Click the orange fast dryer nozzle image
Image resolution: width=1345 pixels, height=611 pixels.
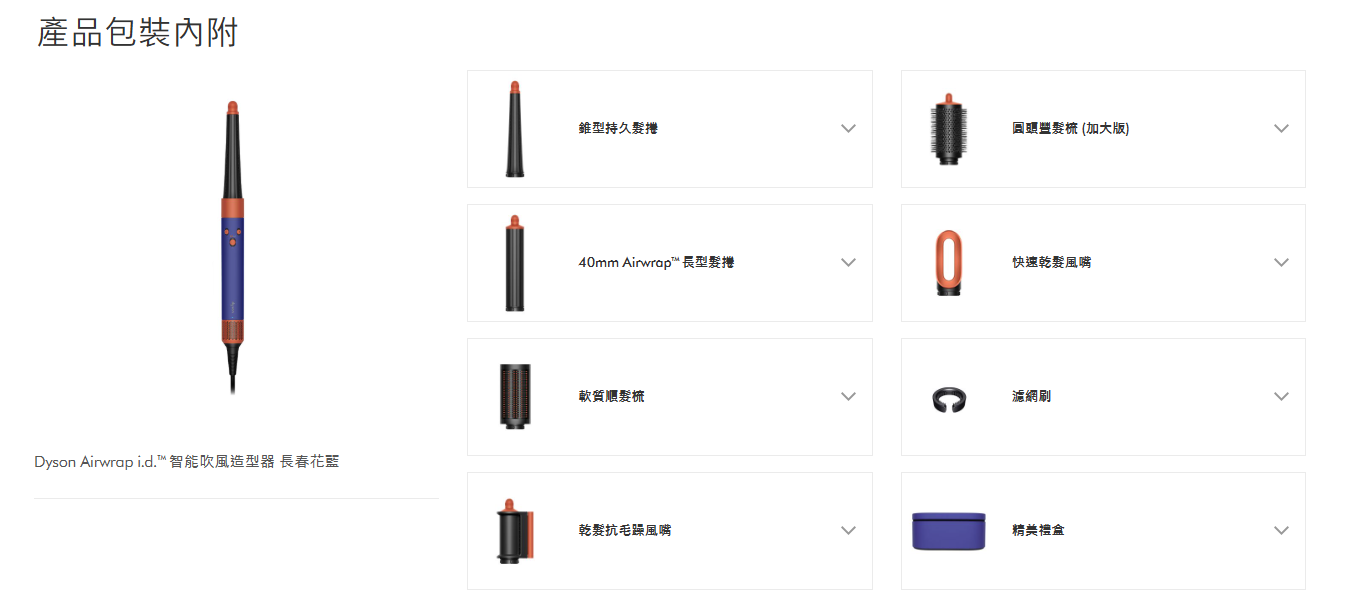tap(948, 263)
